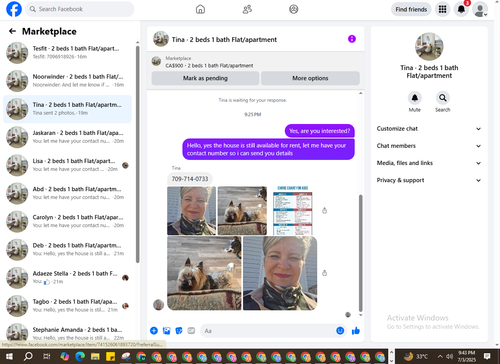
Task: Open the large selfie photo
Action: pos(280,273)
